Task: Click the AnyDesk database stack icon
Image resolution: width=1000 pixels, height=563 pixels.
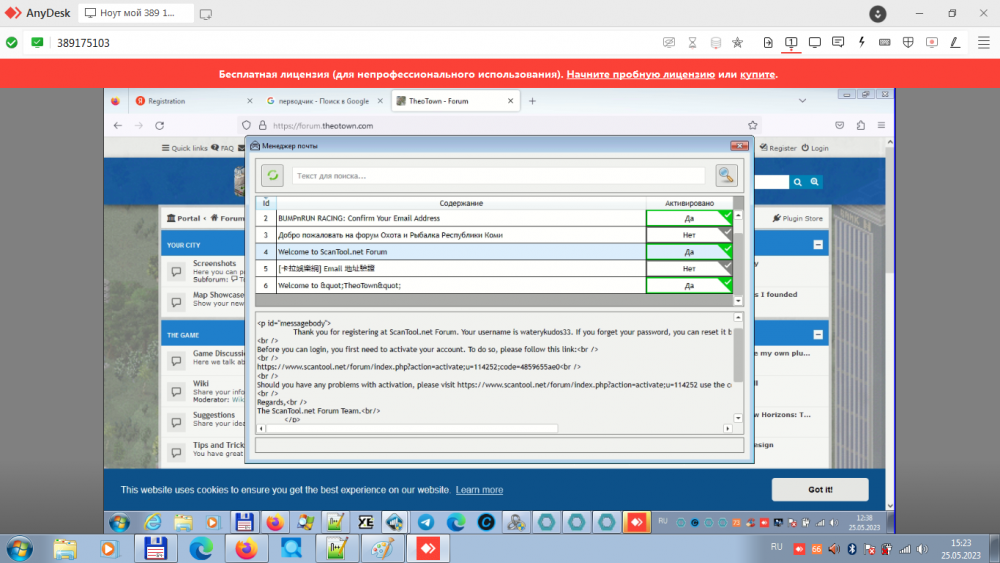Action: 716,43
